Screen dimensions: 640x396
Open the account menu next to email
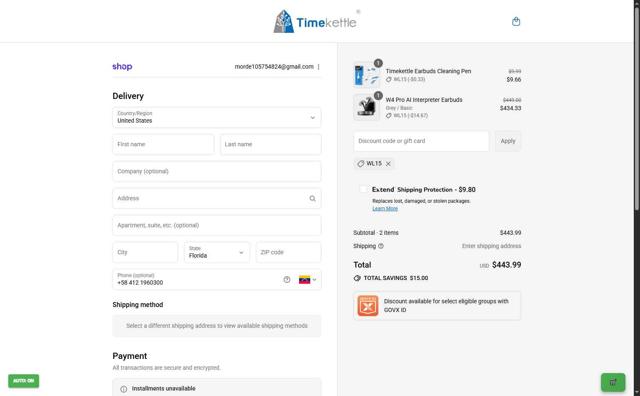pos(318,67)
